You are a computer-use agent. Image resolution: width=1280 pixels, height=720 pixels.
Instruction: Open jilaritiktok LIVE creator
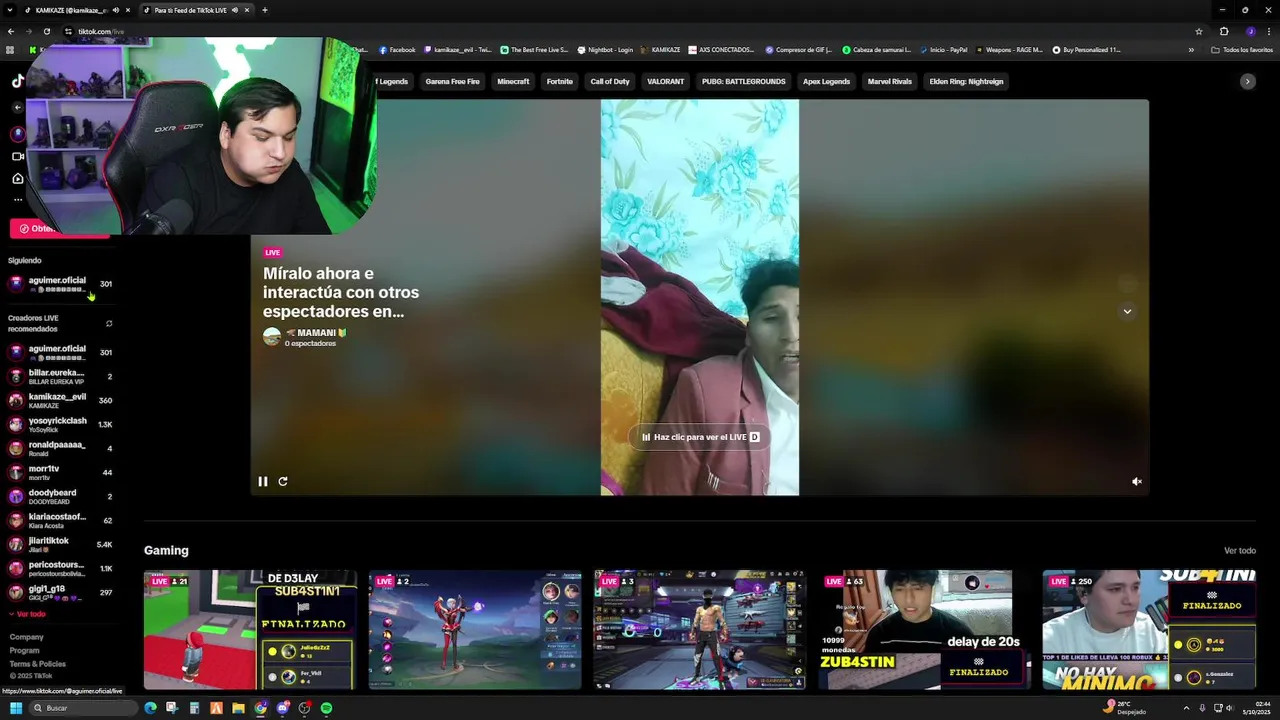click(60, 544)
